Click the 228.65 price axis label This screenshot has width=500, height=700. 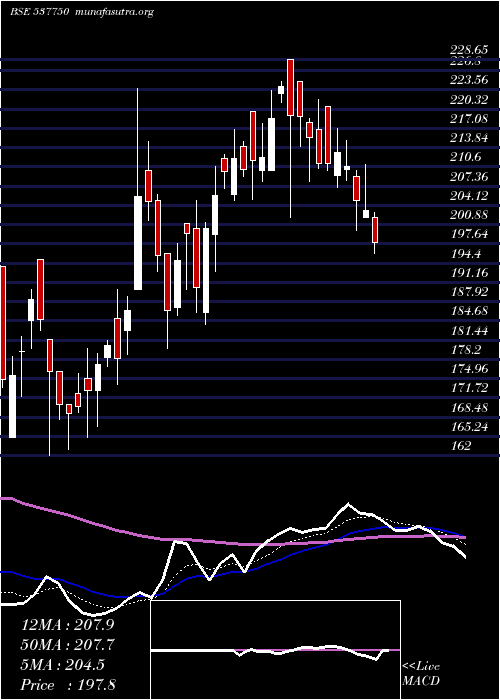click(x=470, y=51)
